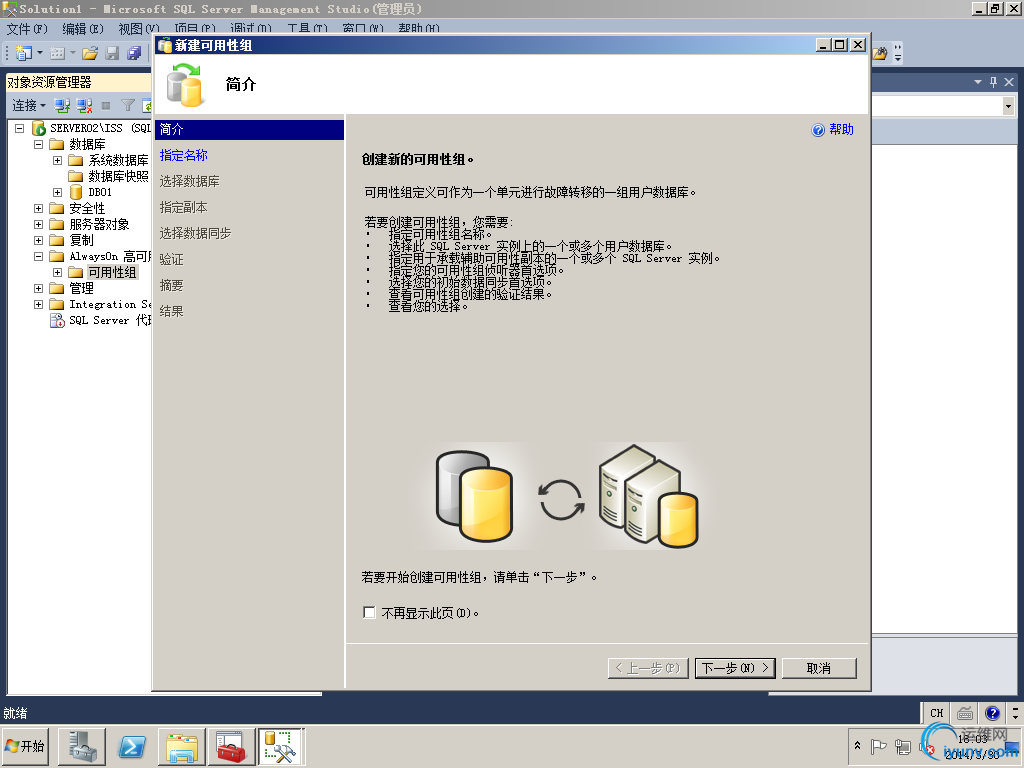
Task: Open the New Query dropdown arrow
Action: (40, 53)
